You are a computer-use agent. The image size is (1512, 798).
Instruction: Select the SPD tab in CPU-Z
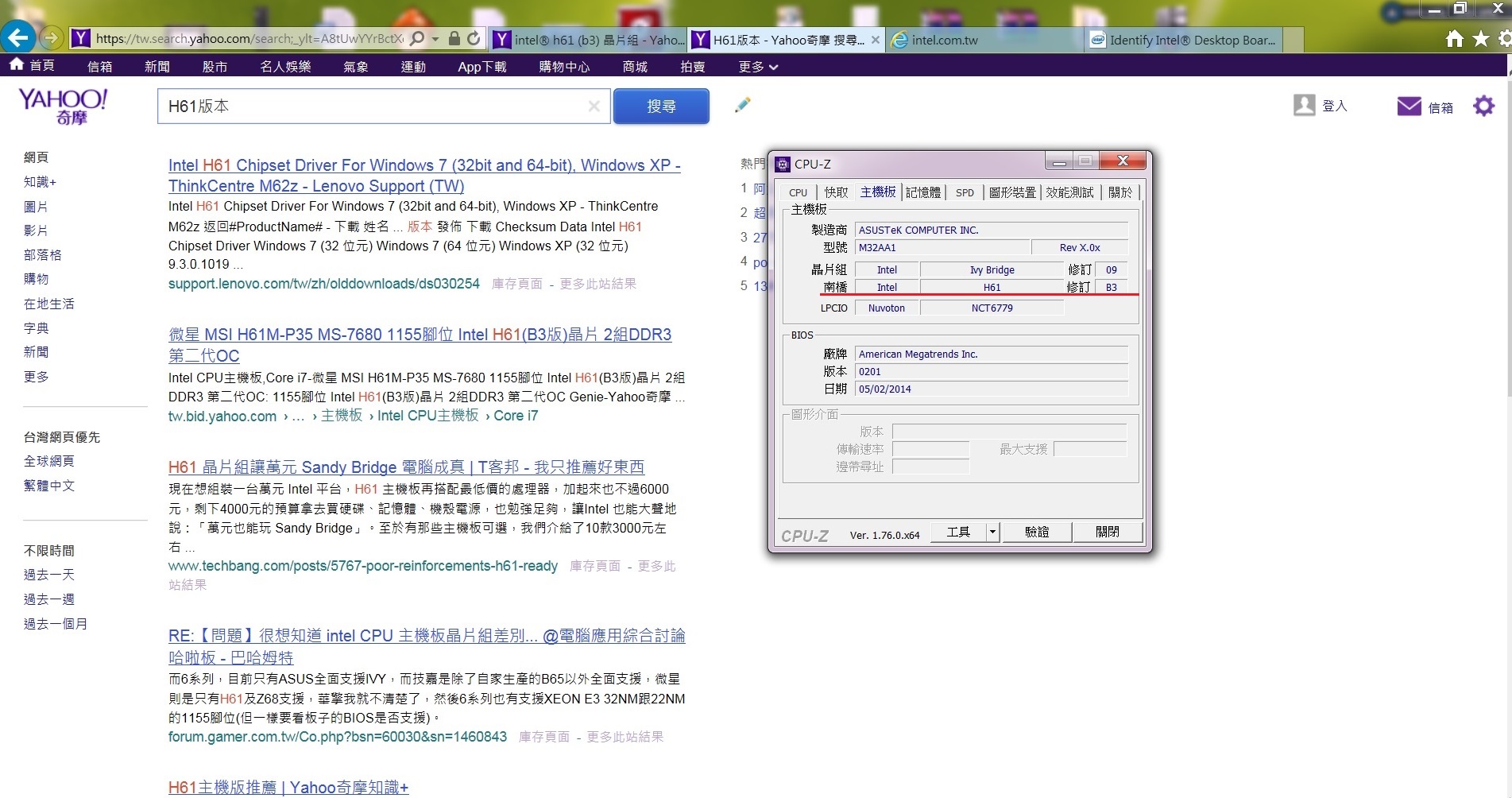click(965, 192)
